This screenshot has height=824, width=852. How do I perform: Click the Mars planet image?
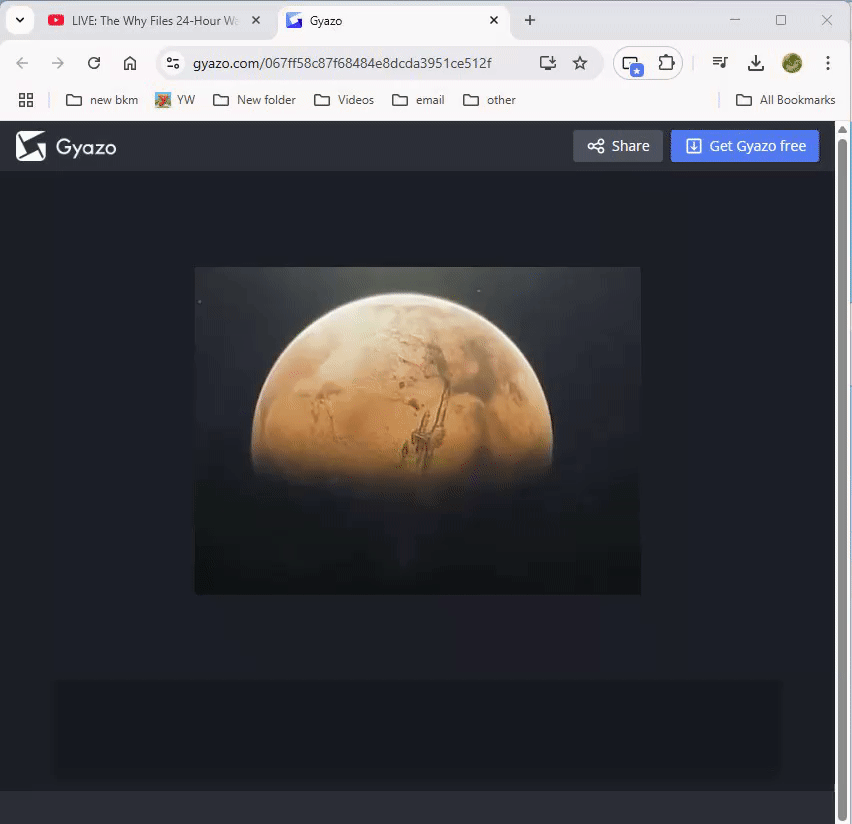[417, 430]
